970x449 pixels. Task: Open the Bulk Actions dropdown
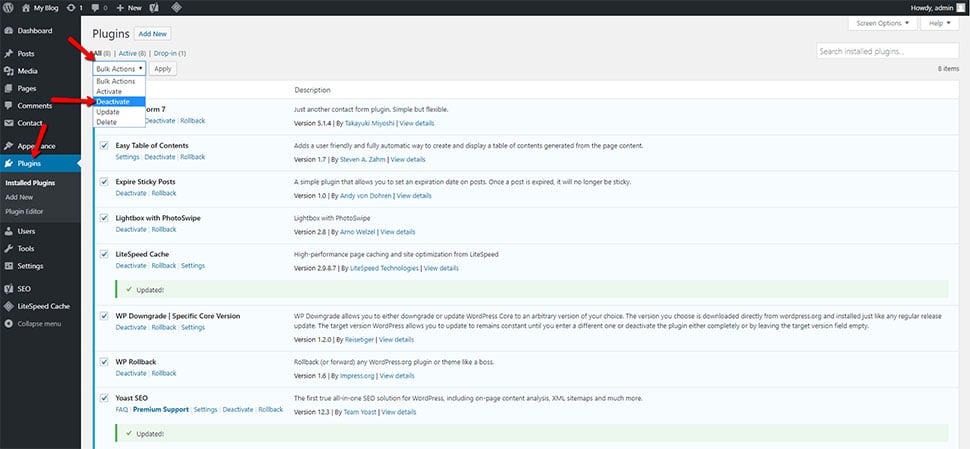click(x=119, y=69)
